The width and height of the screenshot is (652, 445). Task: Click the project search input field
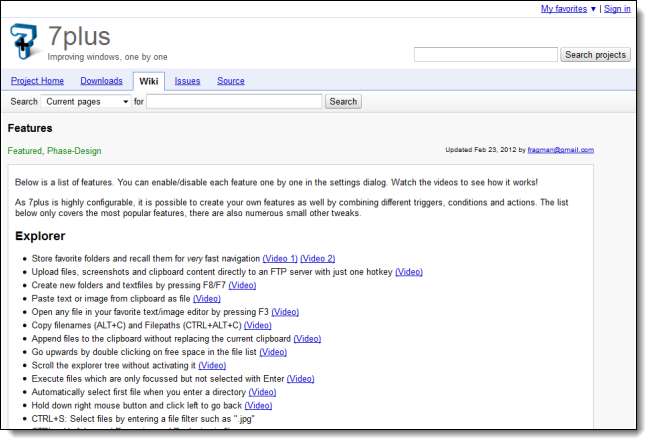click(485, 55)
